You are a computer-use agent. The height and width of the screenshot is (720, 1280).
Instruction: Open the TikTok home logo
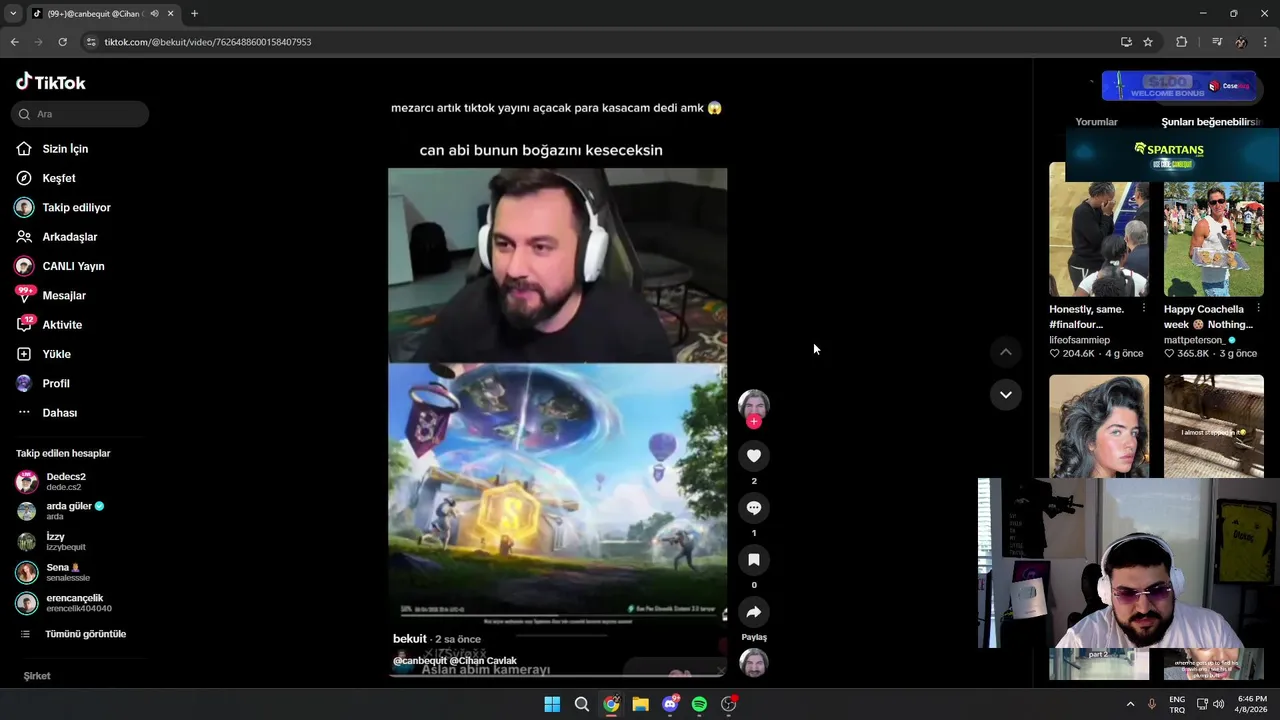click(x=51, y=82)
